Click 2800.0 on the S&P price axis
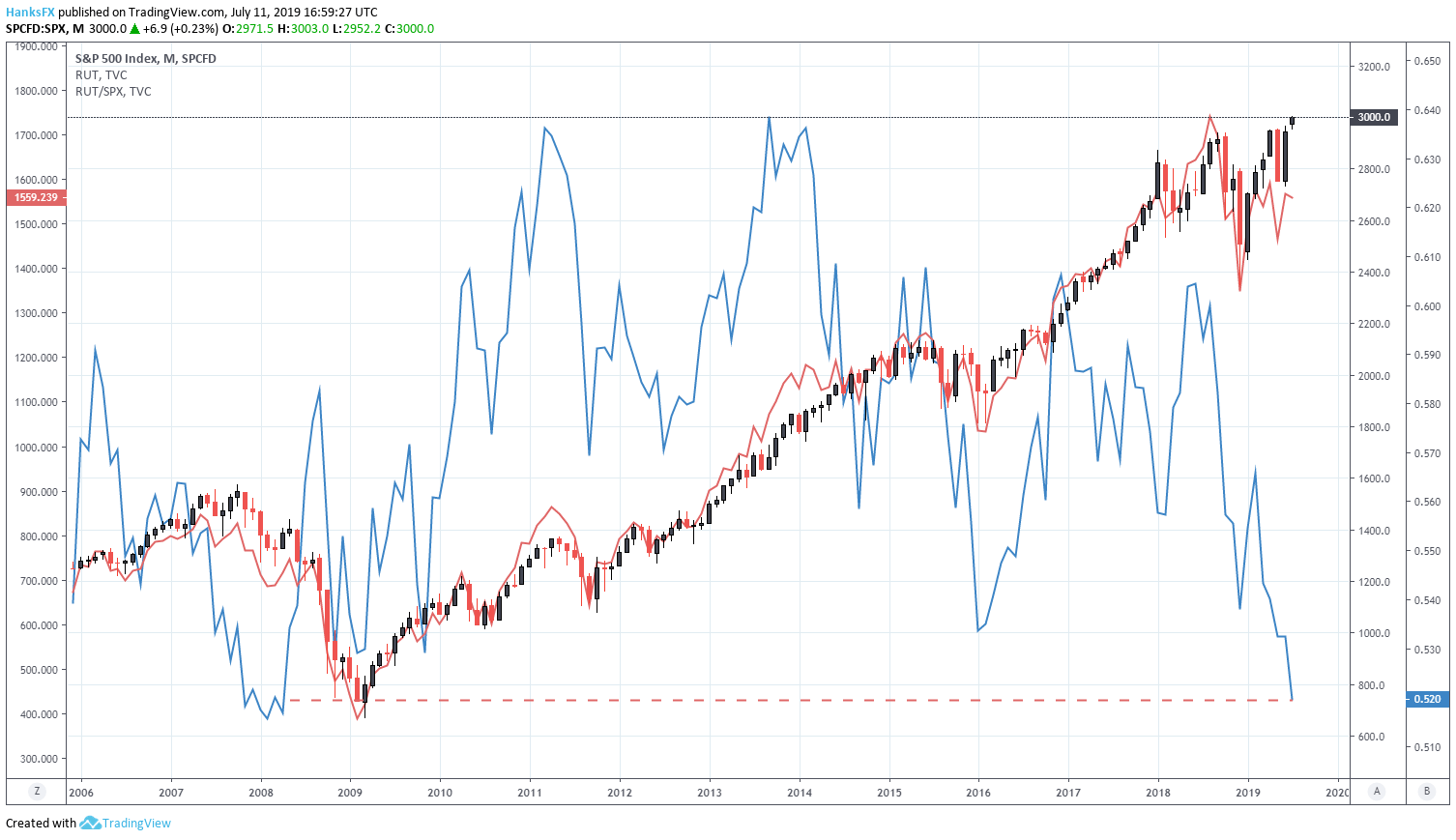 coord(1374,169)
